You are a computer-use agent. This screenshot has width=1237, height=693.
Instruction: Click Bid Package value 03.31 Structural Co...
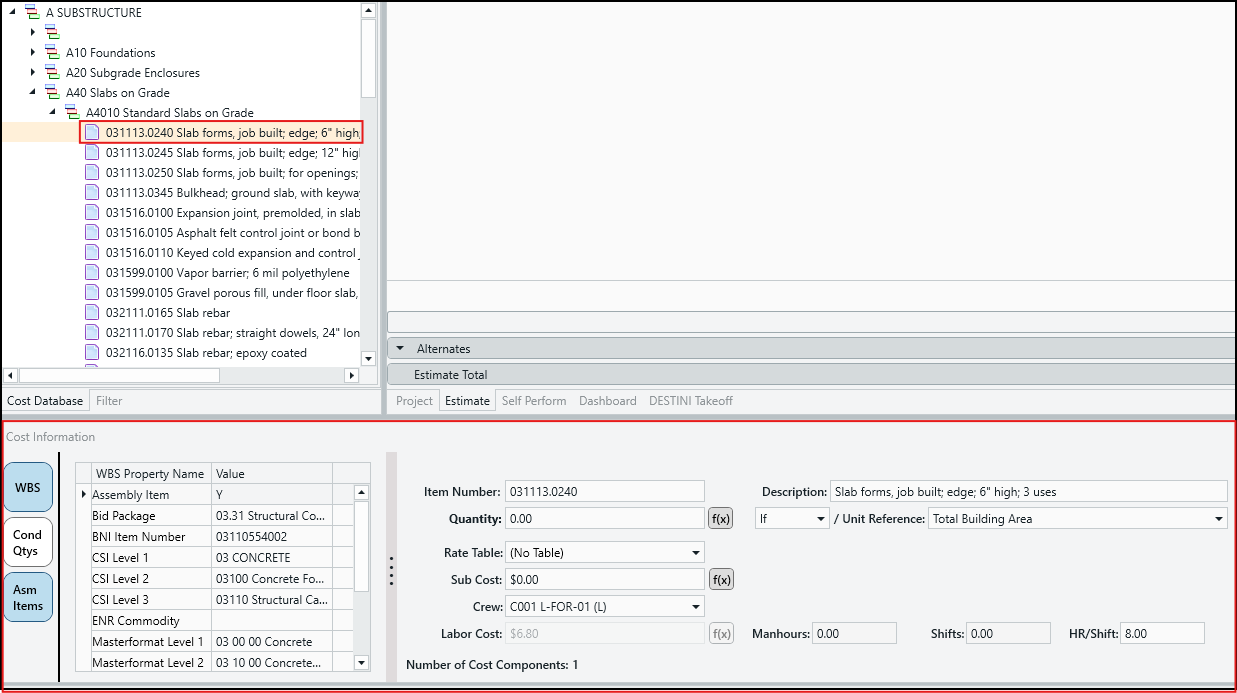(x=271, y=516)
